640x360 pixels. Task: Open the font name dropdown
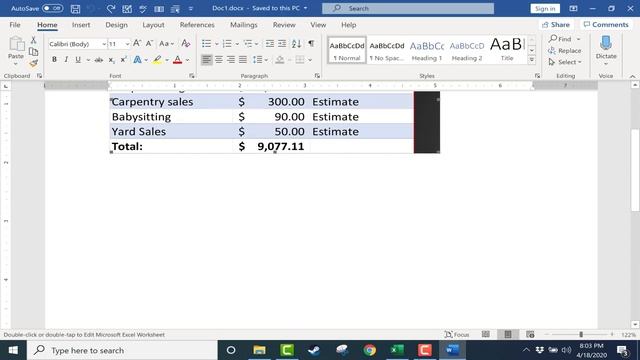pyautogui.click(x=104, y=44)
